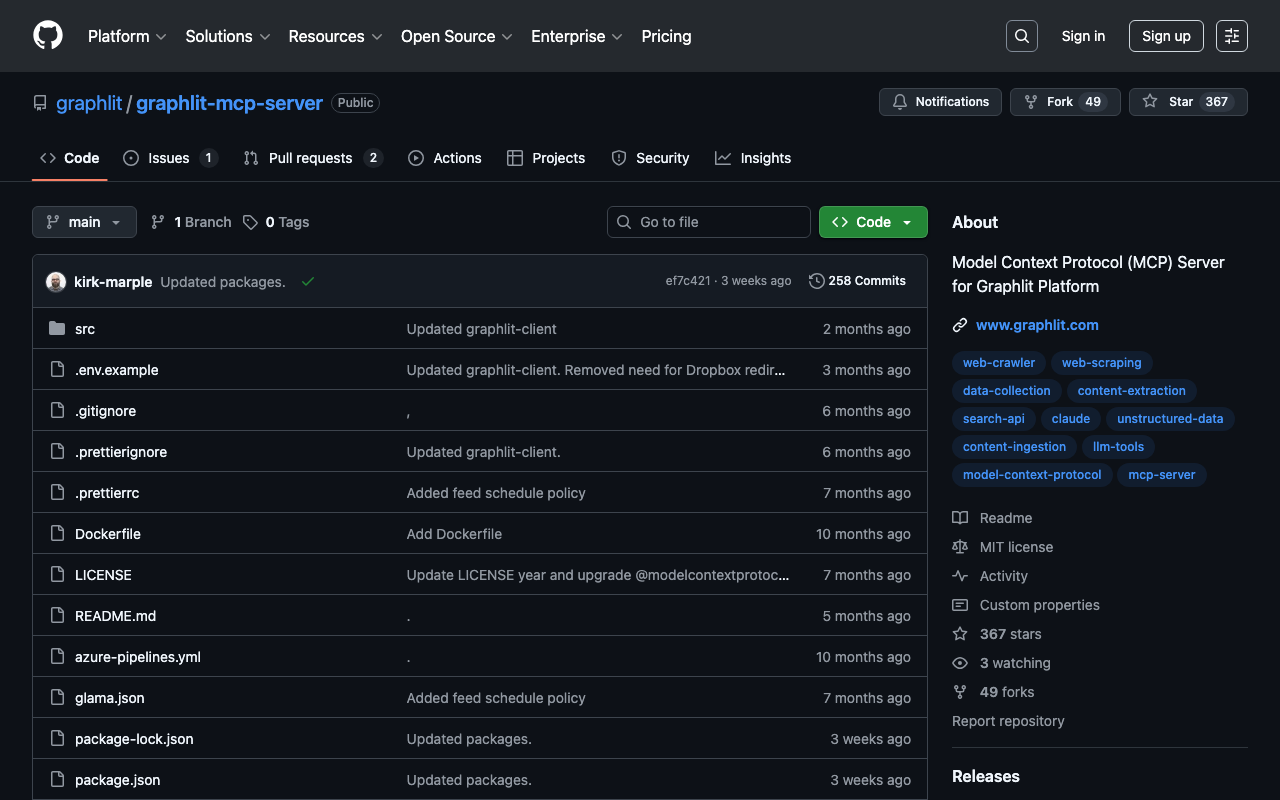Screen dimensions: 1280x800
Task: Click the Sign up button
Action: [1165, 36]
